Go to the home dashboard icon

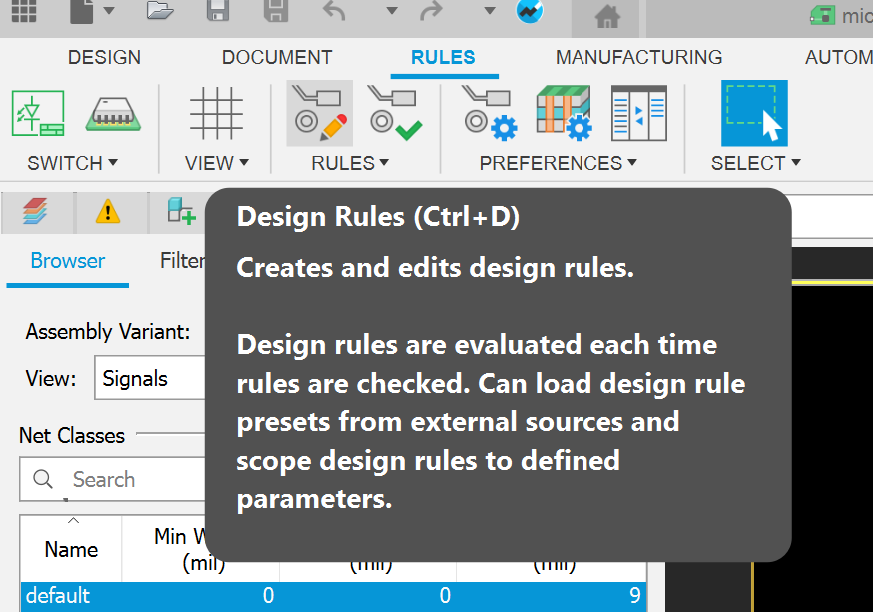click(x=604, y=16)
